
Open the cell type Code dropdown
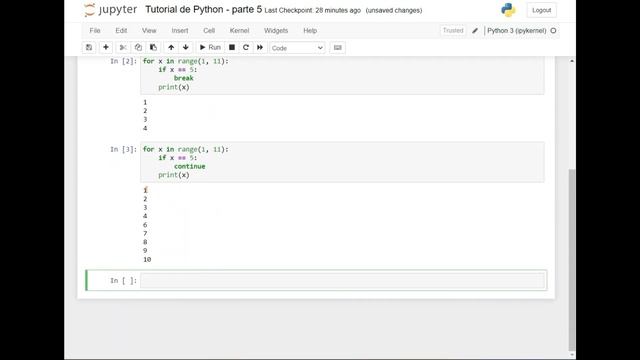coord(297,48)
